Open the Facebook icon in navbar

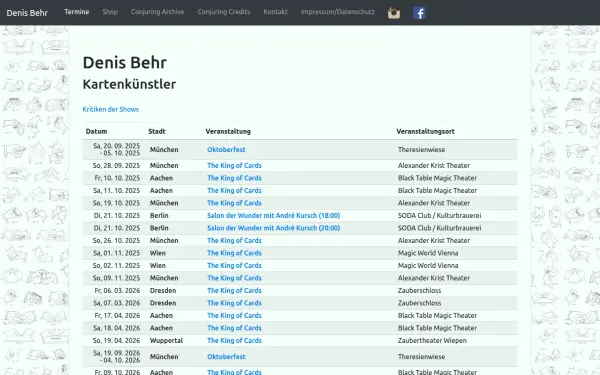(419, 13)
